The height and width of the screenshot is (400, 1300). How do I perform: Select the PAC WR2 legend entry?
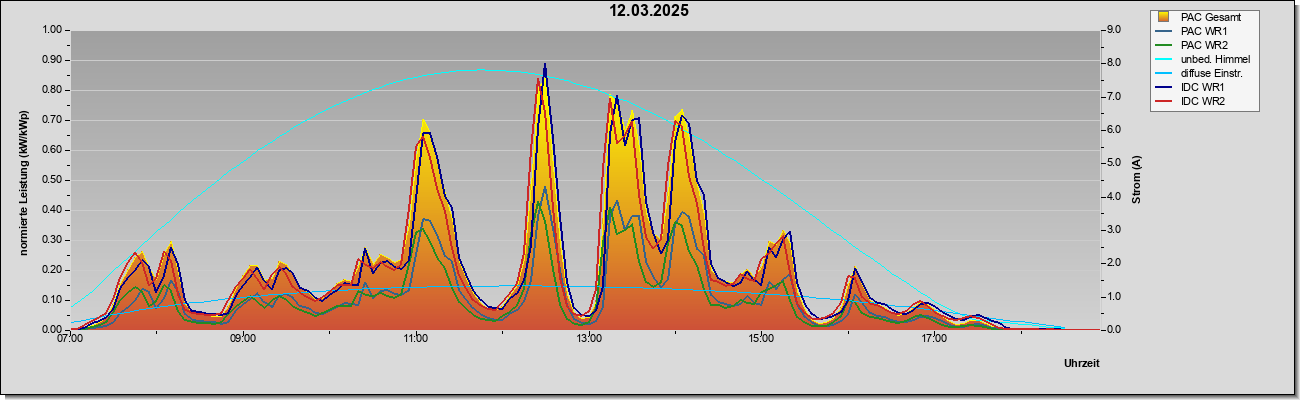coord(1203,45)
